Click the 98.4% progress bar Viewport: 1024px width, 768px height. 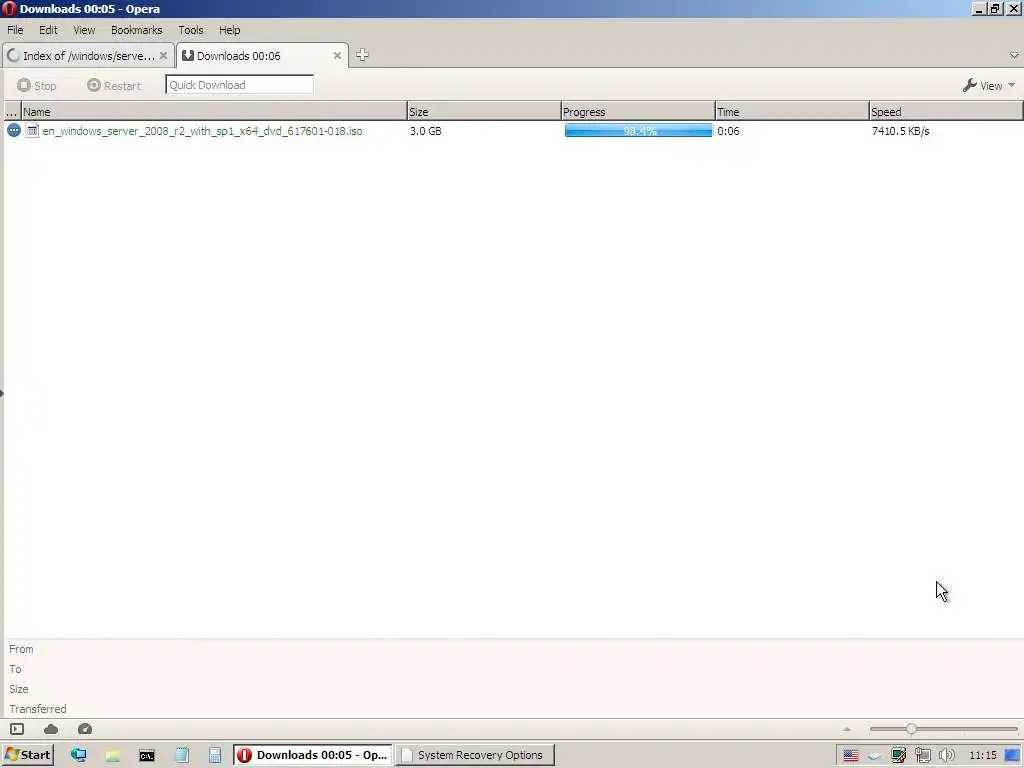(x=638, y=131)
